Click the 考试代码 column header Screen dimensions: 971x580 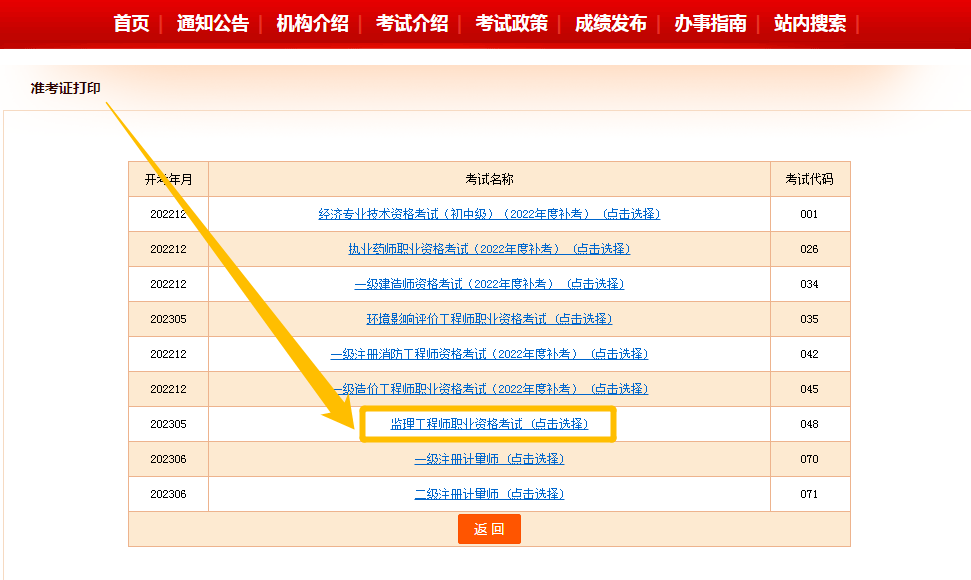click(x=809, y=180)
